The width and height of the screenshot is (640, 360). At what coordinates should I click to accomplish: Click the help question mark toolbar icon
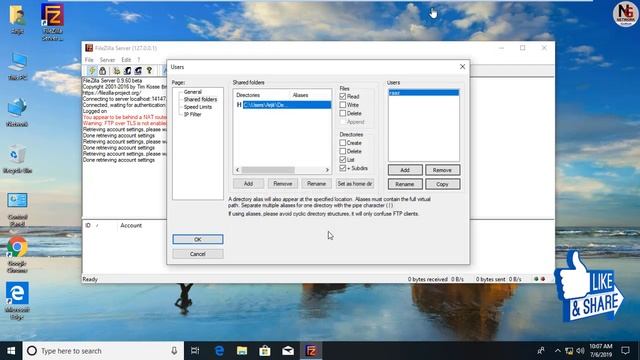(149, 71)
